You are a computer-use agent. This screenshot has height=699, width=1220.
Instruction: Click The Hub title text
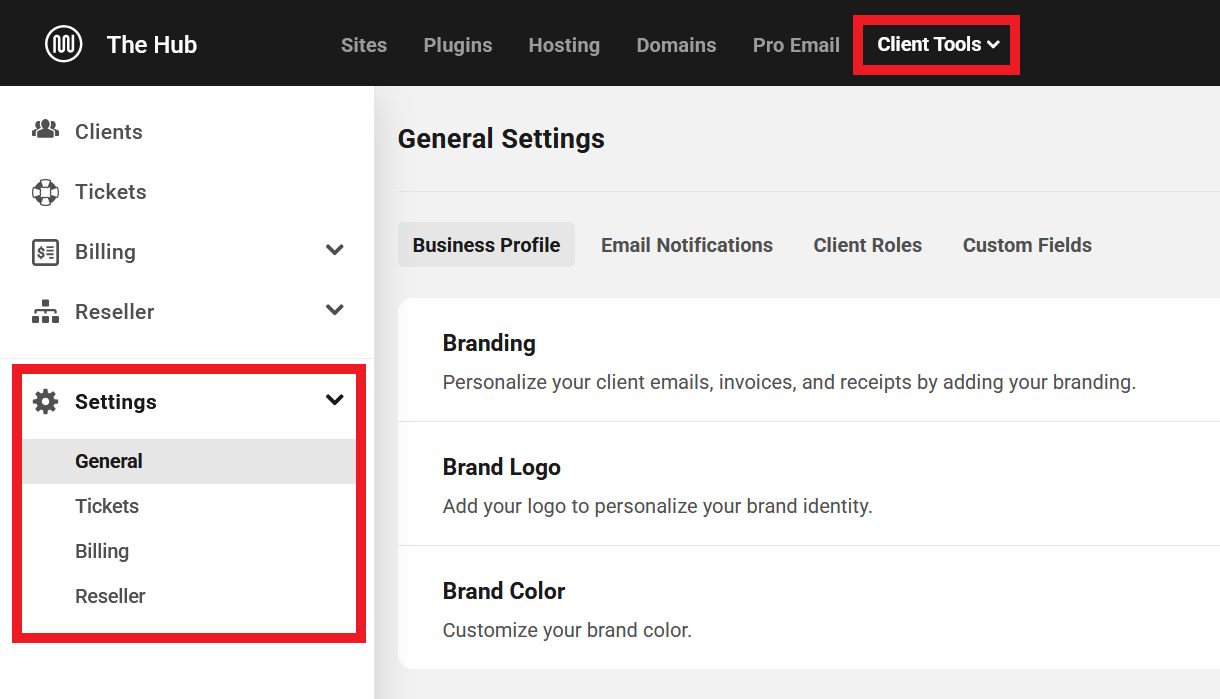[152, 45]
